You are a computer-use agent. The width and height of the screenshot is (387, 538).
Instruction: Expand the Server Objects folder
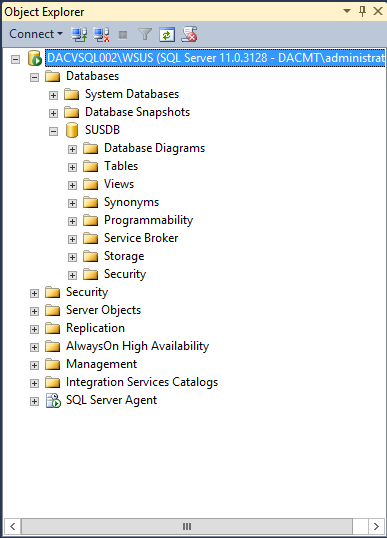coord(34,311)
